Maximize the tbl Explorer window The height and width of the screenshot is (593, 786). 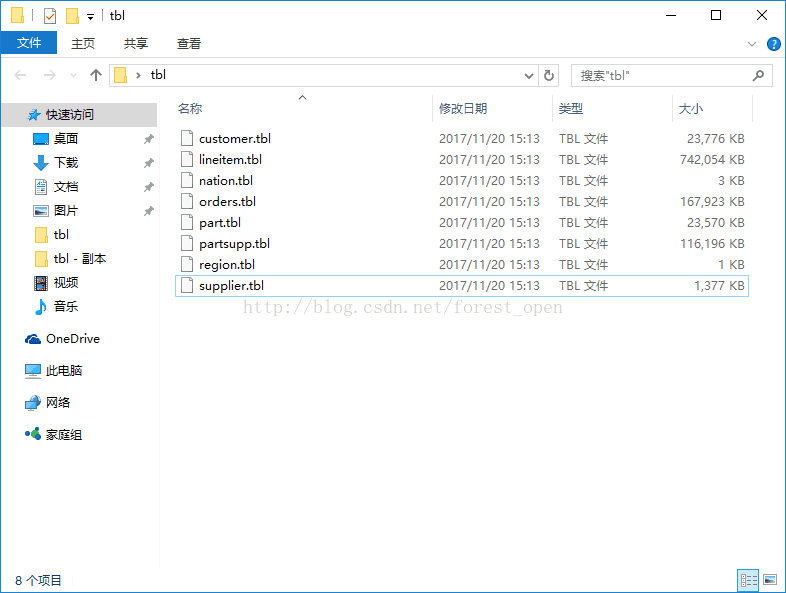[716, 16]
